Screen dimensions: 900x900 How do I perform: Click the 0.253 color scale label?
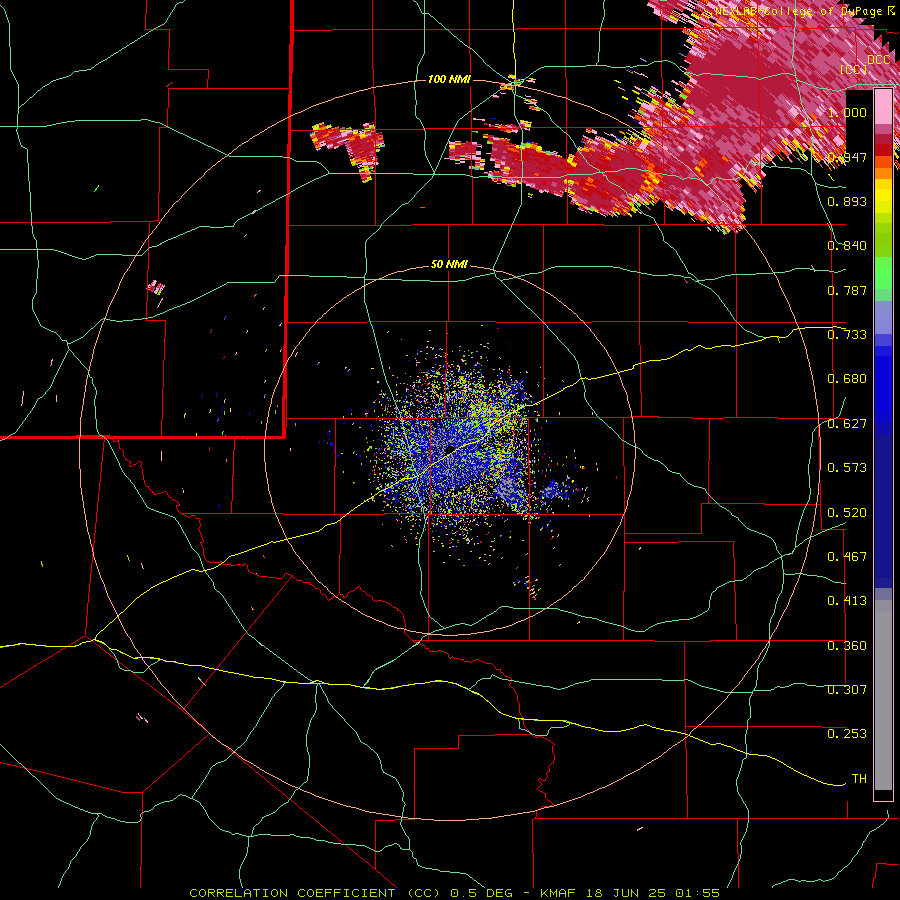[x=847, y=734]
